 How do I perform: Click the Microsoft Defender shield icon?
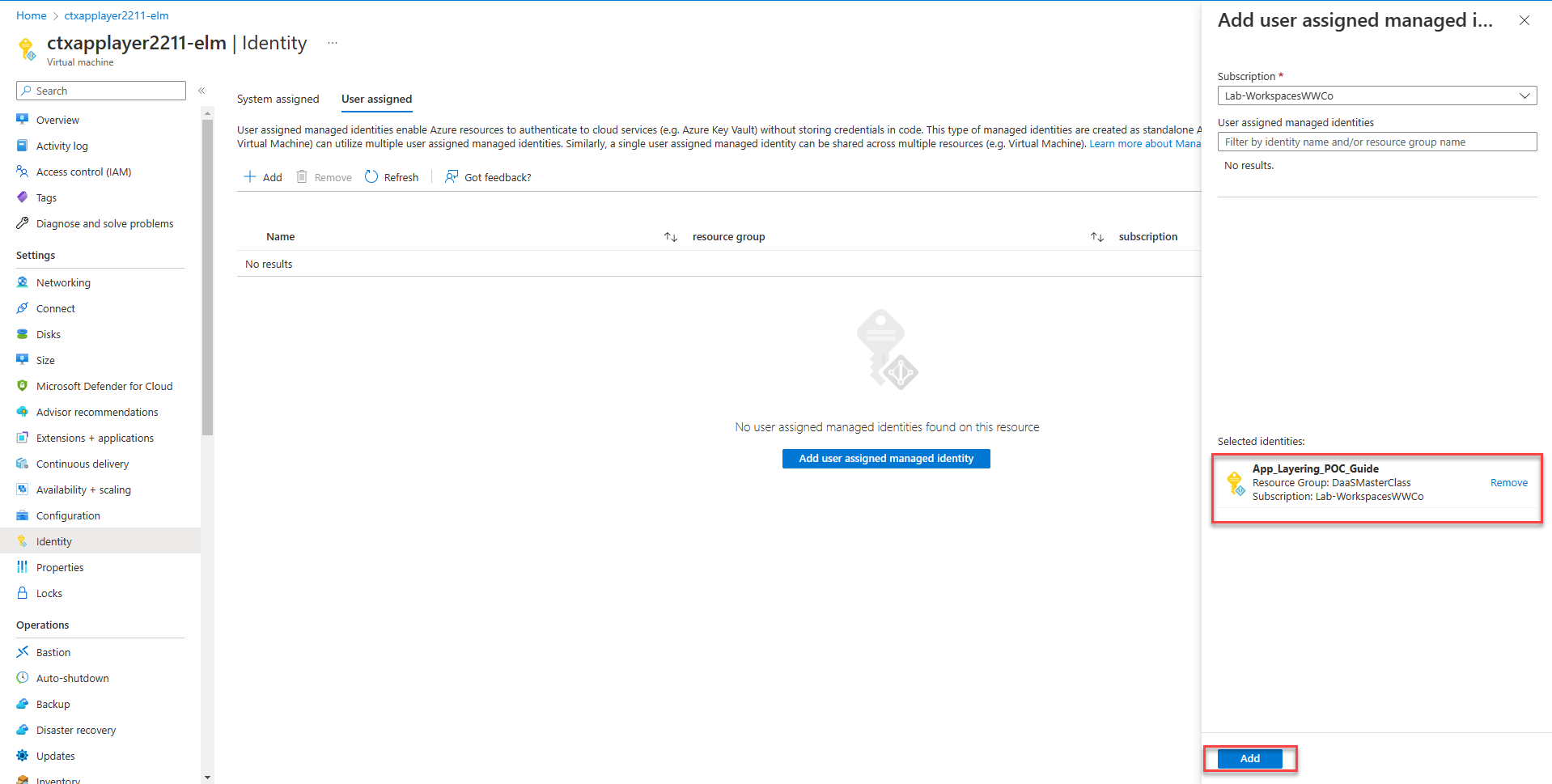point(23,386)
